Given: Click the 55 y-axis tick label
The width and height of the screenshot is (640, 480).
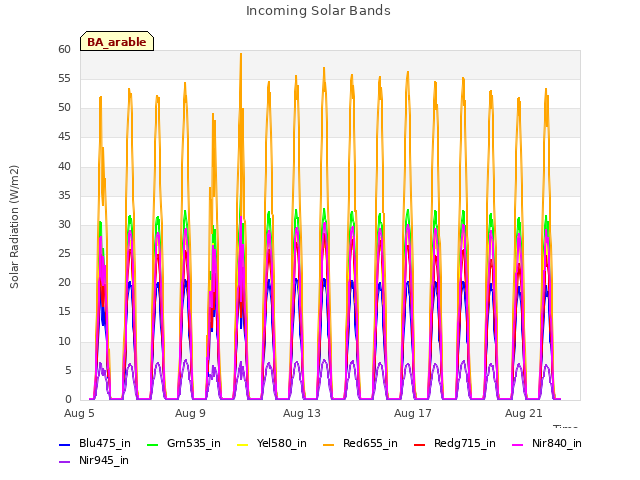Looking at the screenshot, I should [64, 78].
